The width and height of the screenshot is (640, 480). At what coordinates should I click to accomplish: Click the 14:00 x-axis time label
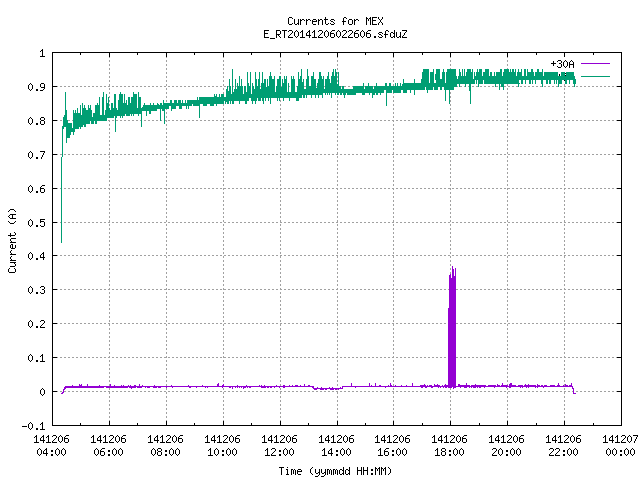tap(336, 452)
